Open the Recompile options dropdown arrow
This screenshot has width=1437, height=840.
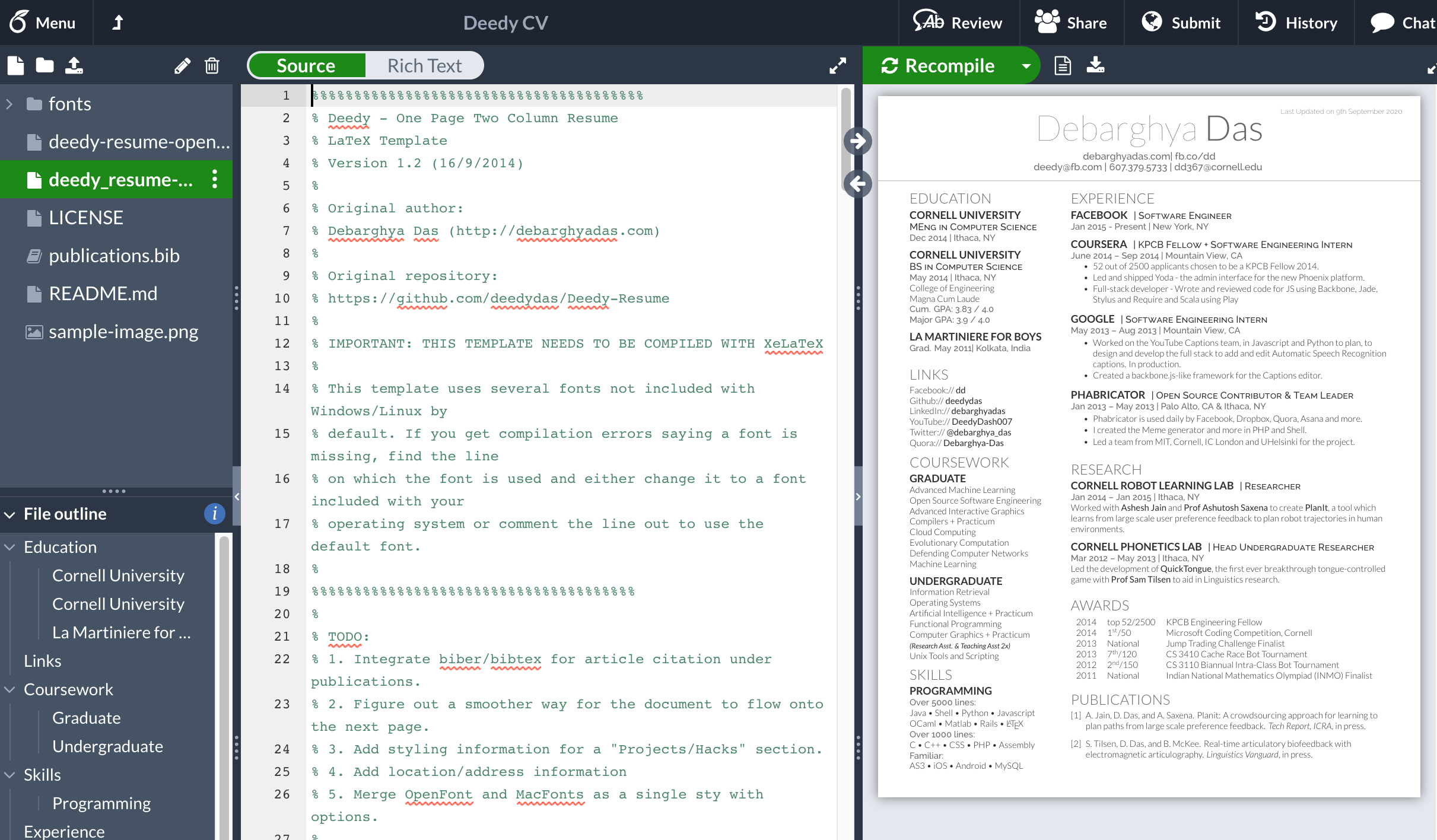point(1026,65)
